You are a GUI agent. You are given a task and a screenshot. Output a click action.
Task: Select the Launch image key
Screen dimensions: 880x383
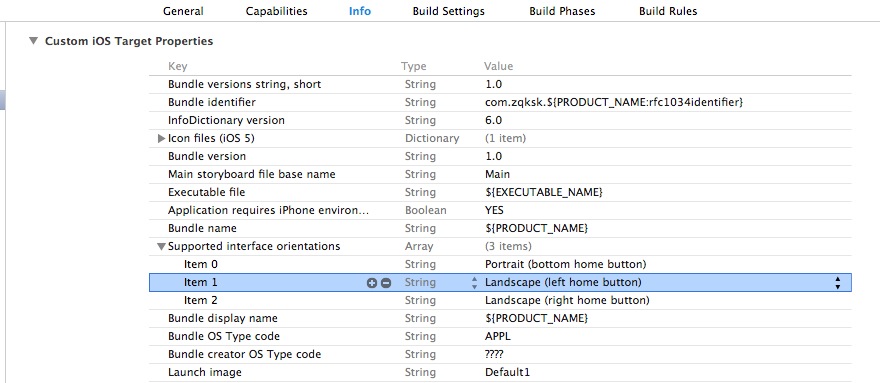205,372
